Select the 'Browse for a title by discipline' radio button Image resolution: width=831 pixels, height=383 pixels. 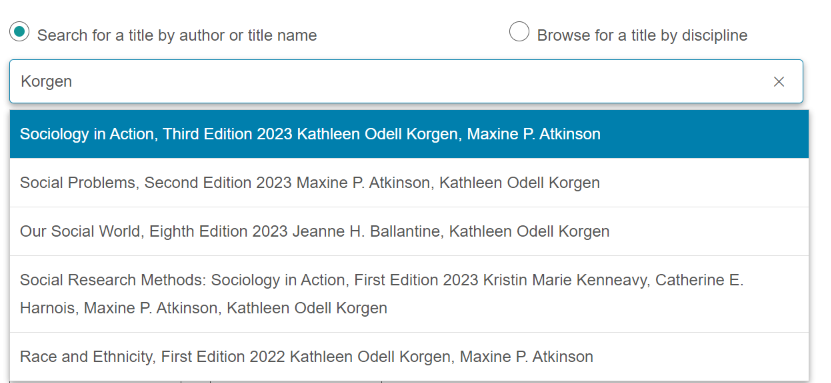coord(519,32)
